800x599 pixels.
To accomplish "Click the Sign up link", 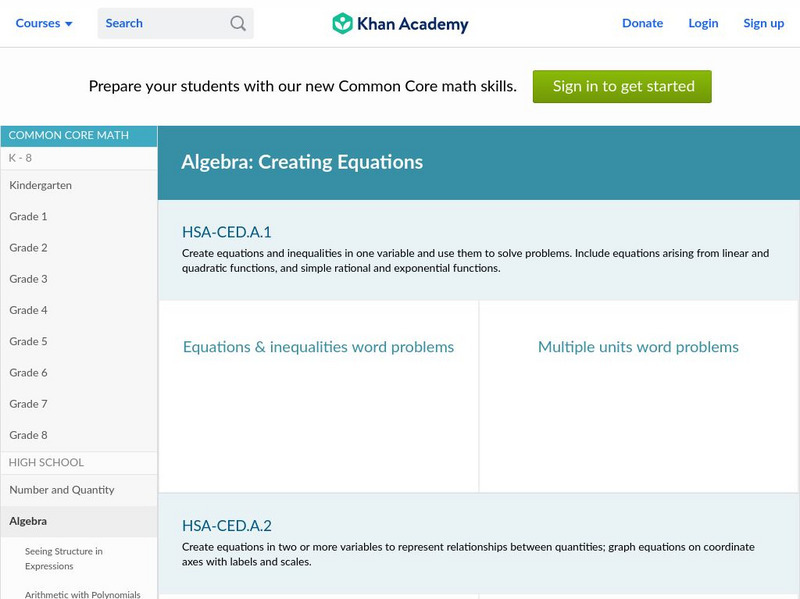I will pos(763,23).
